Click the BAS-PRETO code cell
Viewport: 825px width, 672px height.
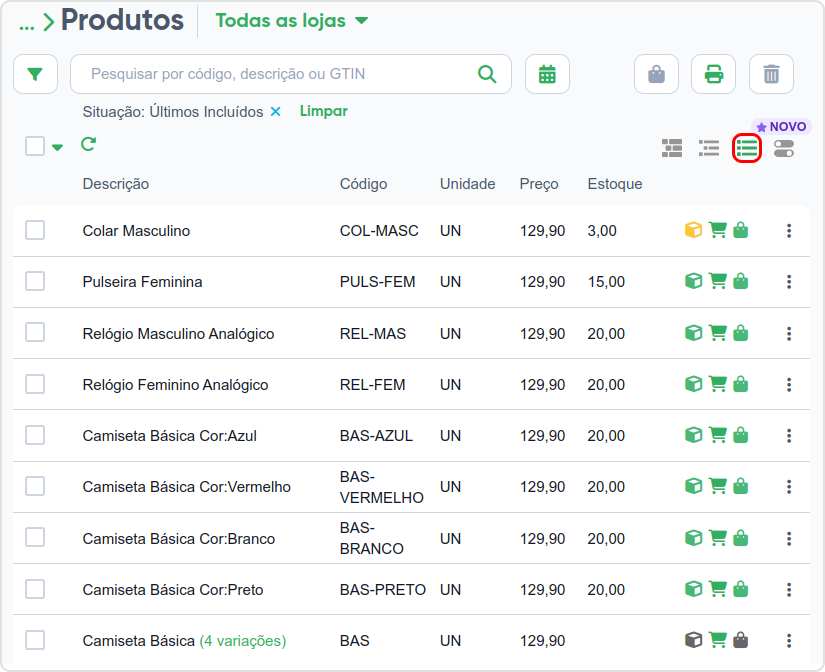[x=383, y=589]
